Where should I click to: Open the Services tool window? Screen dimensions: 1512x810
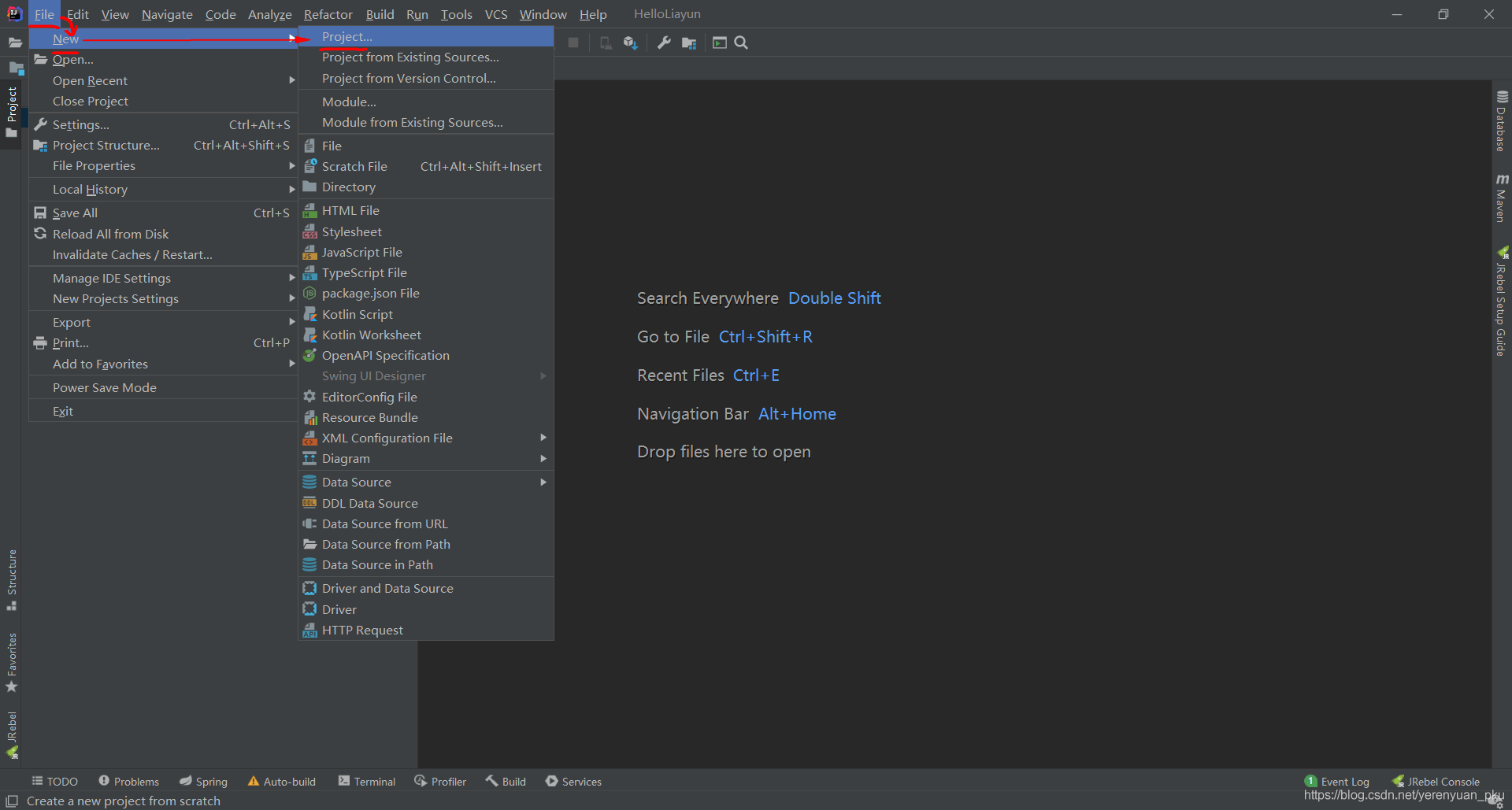[573, 782]
